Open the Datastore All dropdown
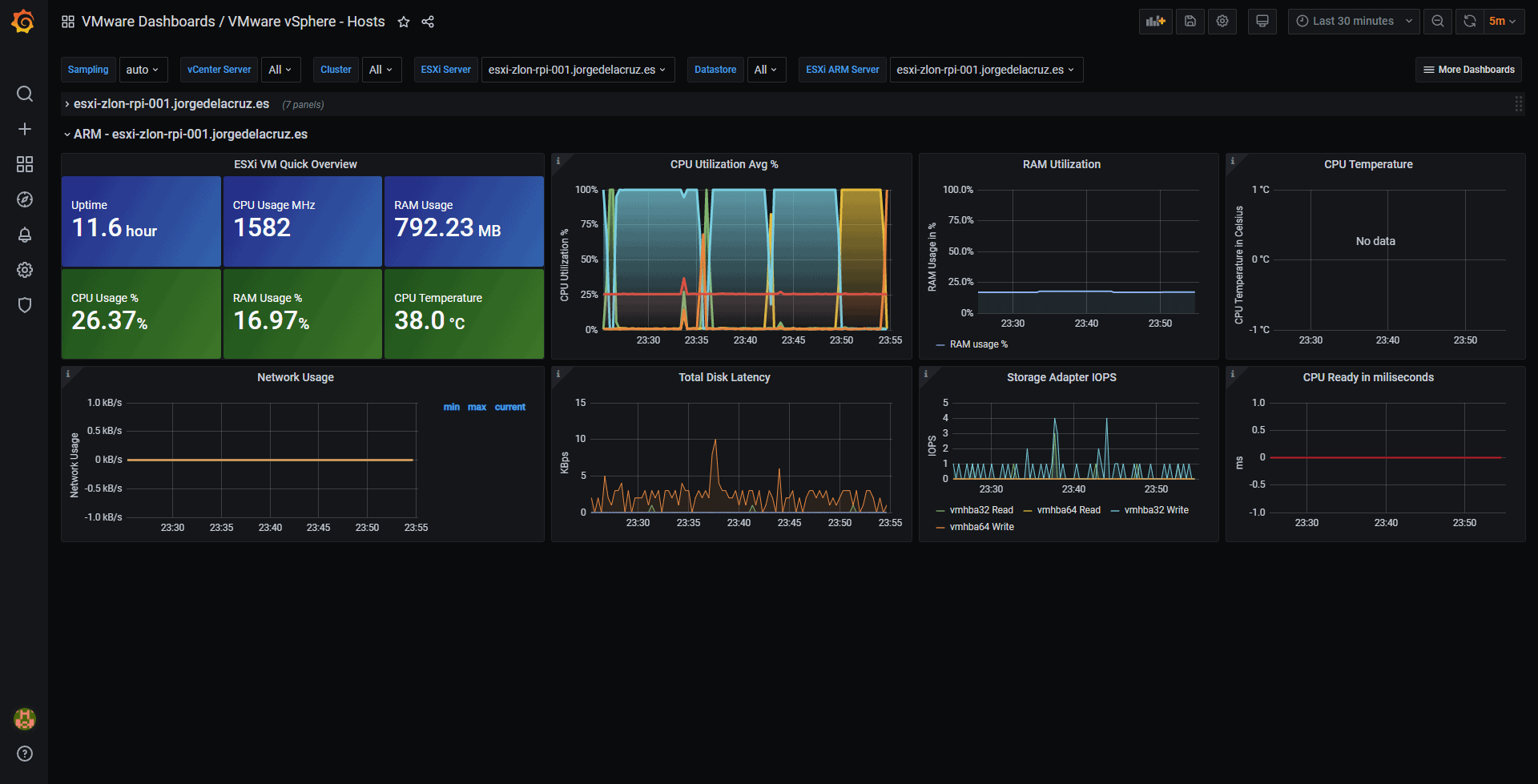 coord(766,70)
